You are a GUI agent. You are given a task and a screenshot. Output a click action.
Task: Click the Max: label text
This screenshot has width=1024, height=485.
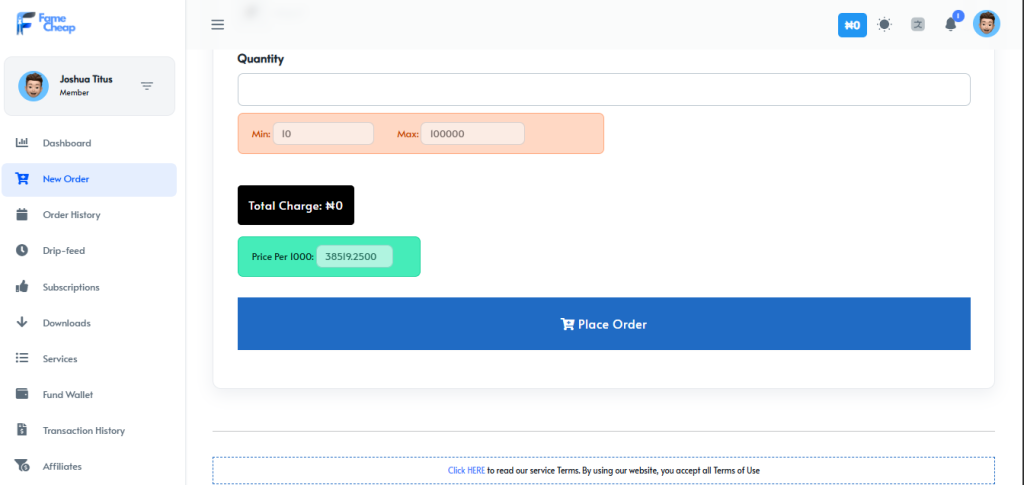click(408, 134)
